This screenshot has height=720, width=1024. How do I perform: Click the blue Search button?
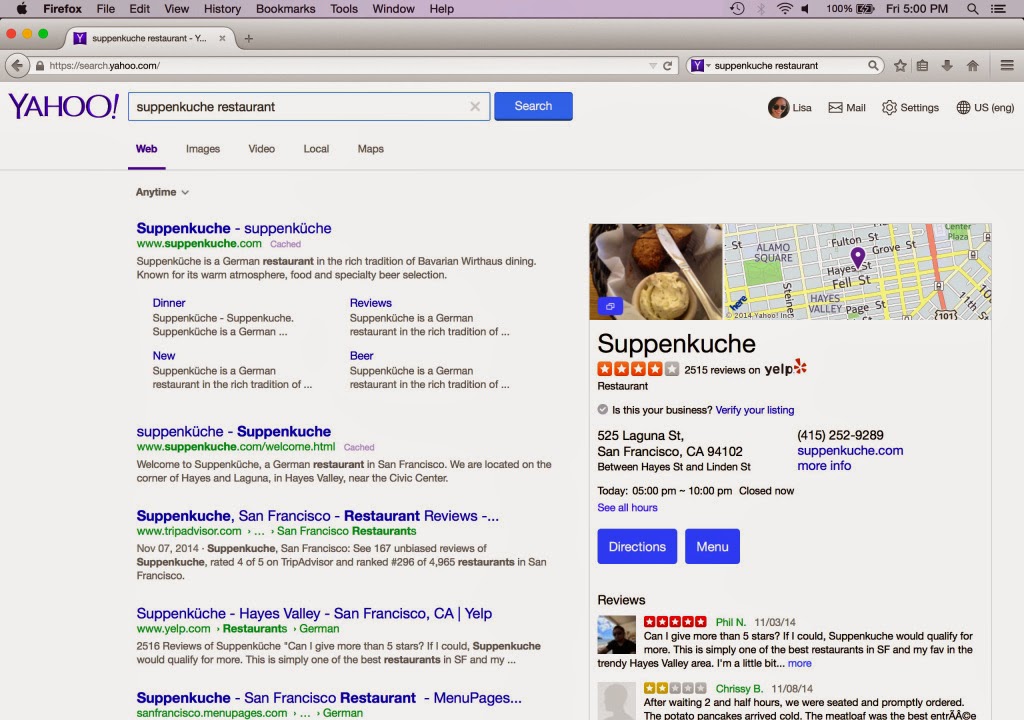pos(533,106)
